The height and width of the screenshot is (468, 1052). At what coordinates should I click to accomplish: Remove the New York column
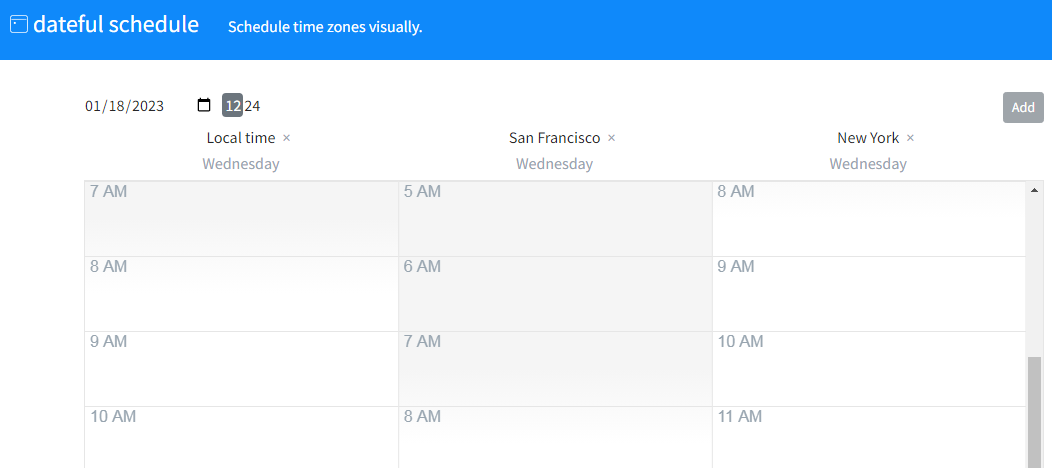tap(910, 138)
